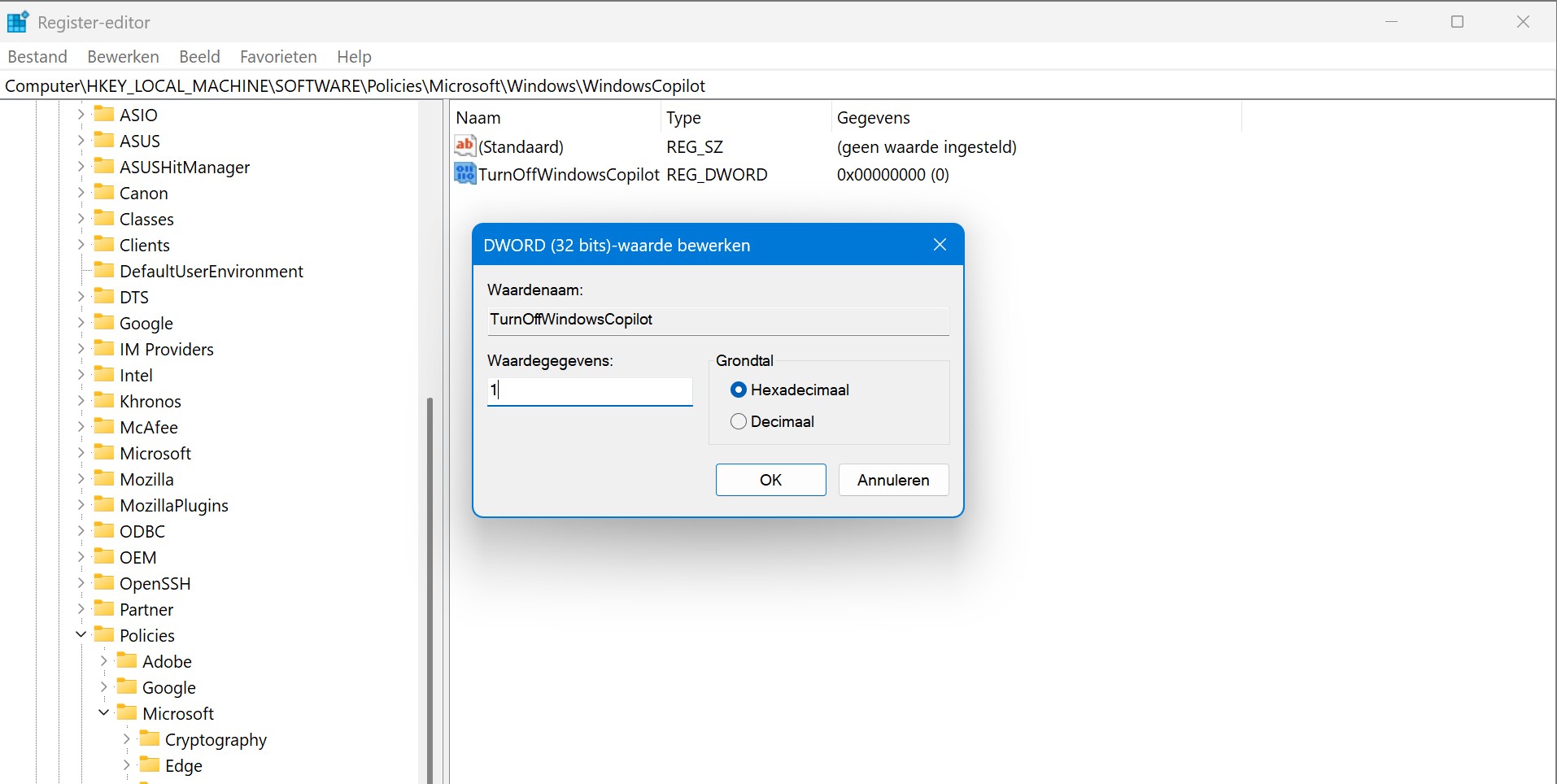Open the Favorieten menu
The image size is (1557, 784).
coord(278,56)
